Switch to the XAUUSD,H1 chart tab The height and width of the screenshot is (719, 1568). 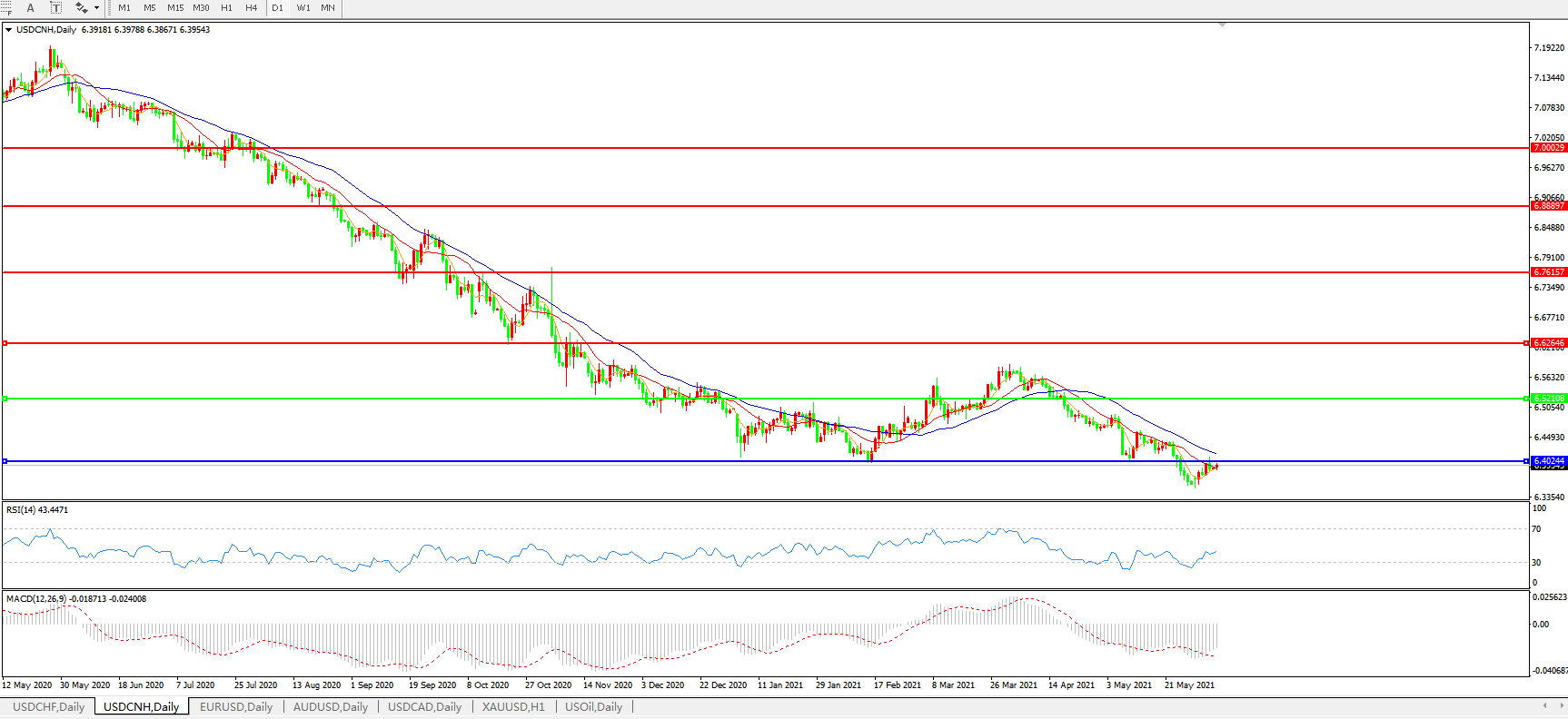[x=513, y=707]
